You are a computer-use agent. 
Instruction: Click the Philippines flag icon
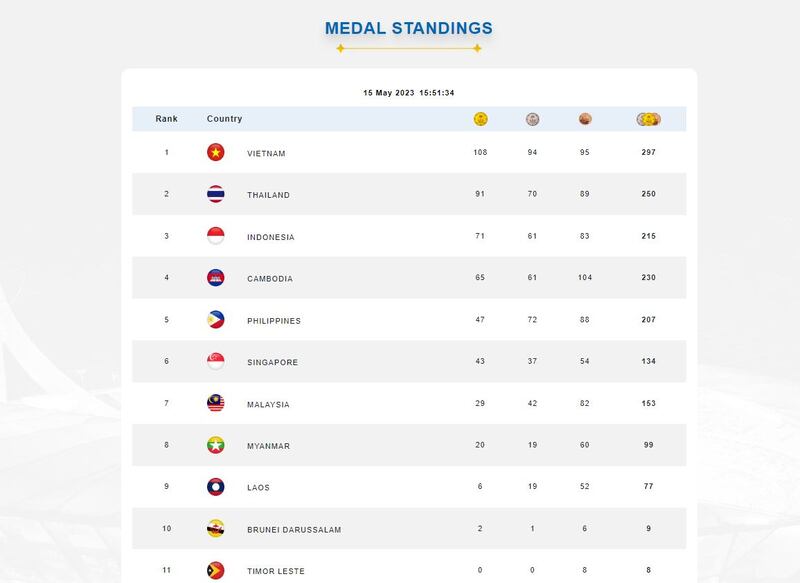tap(215, 319)
